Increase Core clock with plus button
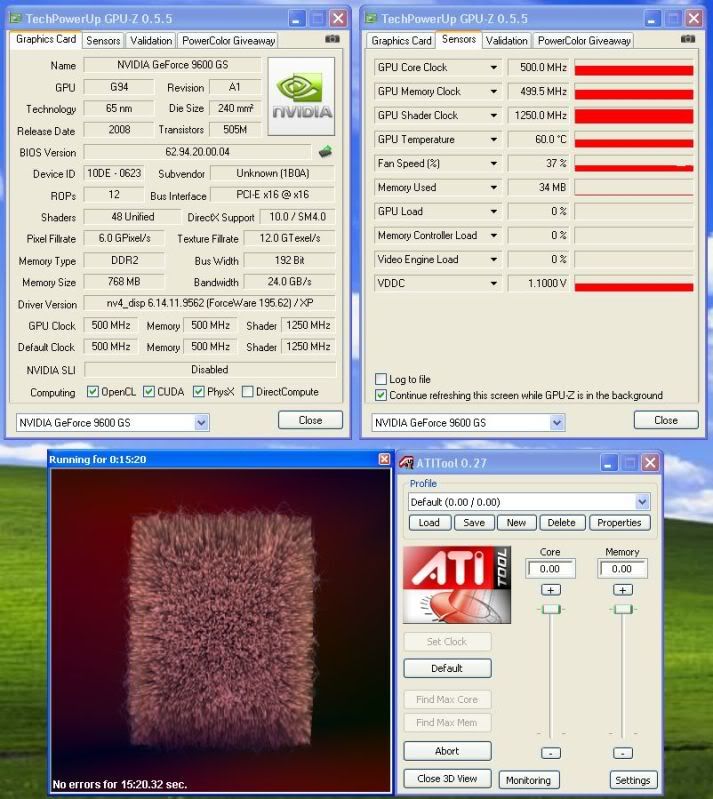 pyautogui.click(x=551, y=590)
